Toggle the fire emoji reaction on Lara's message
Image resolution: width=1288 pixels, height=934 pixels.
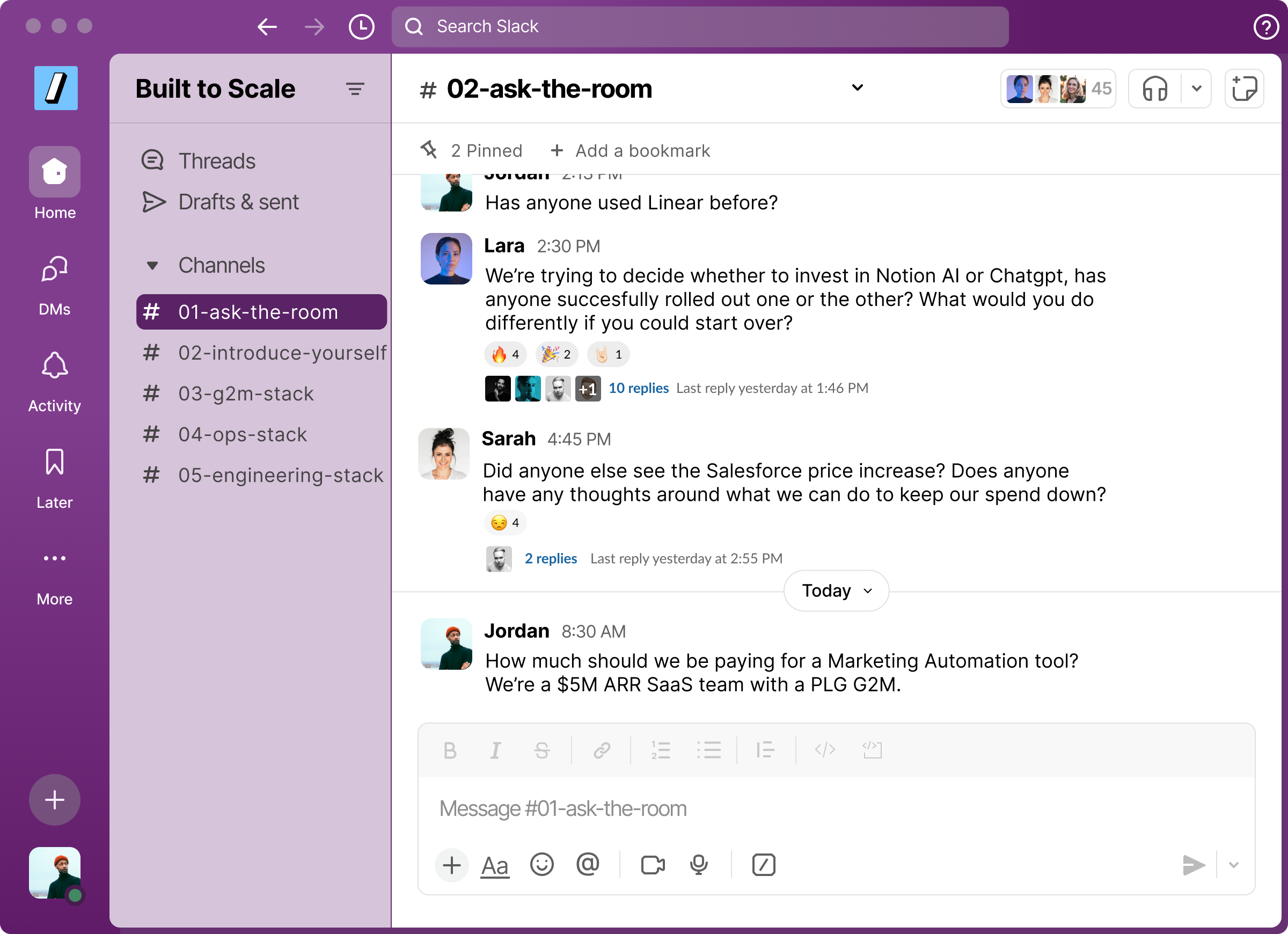pyautogui.click(x=505, y=354)
